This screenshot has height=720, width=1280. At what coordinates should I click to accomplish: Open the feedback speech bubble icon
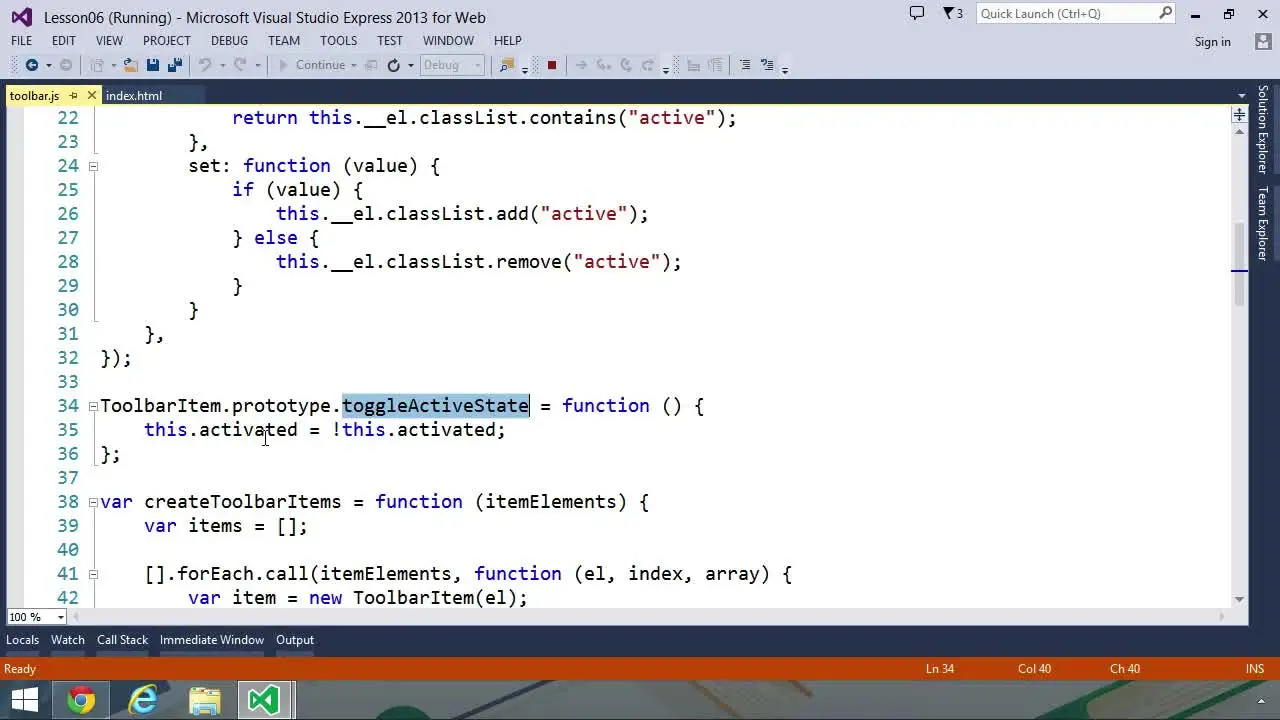[917, 13]
